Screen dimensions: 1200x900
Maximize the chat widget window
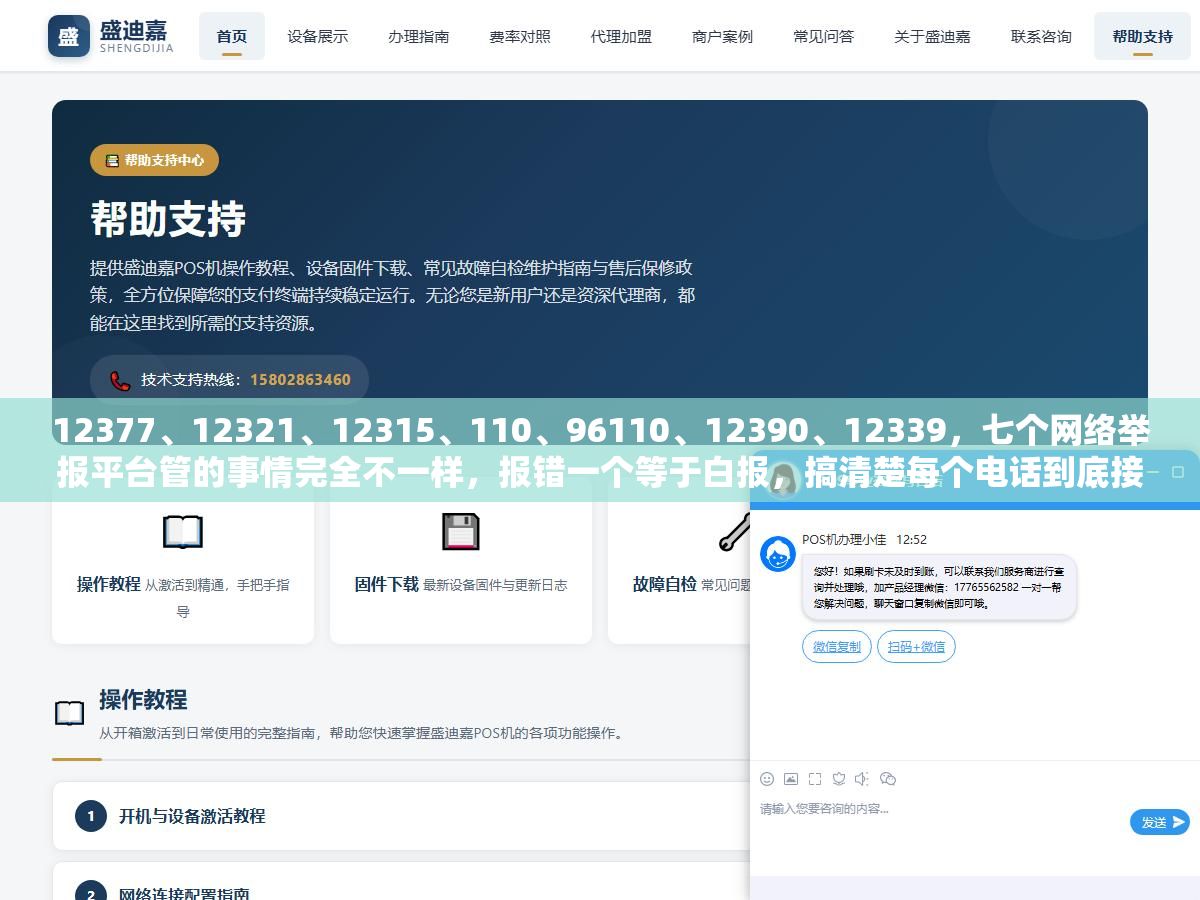click(1177, 471)
